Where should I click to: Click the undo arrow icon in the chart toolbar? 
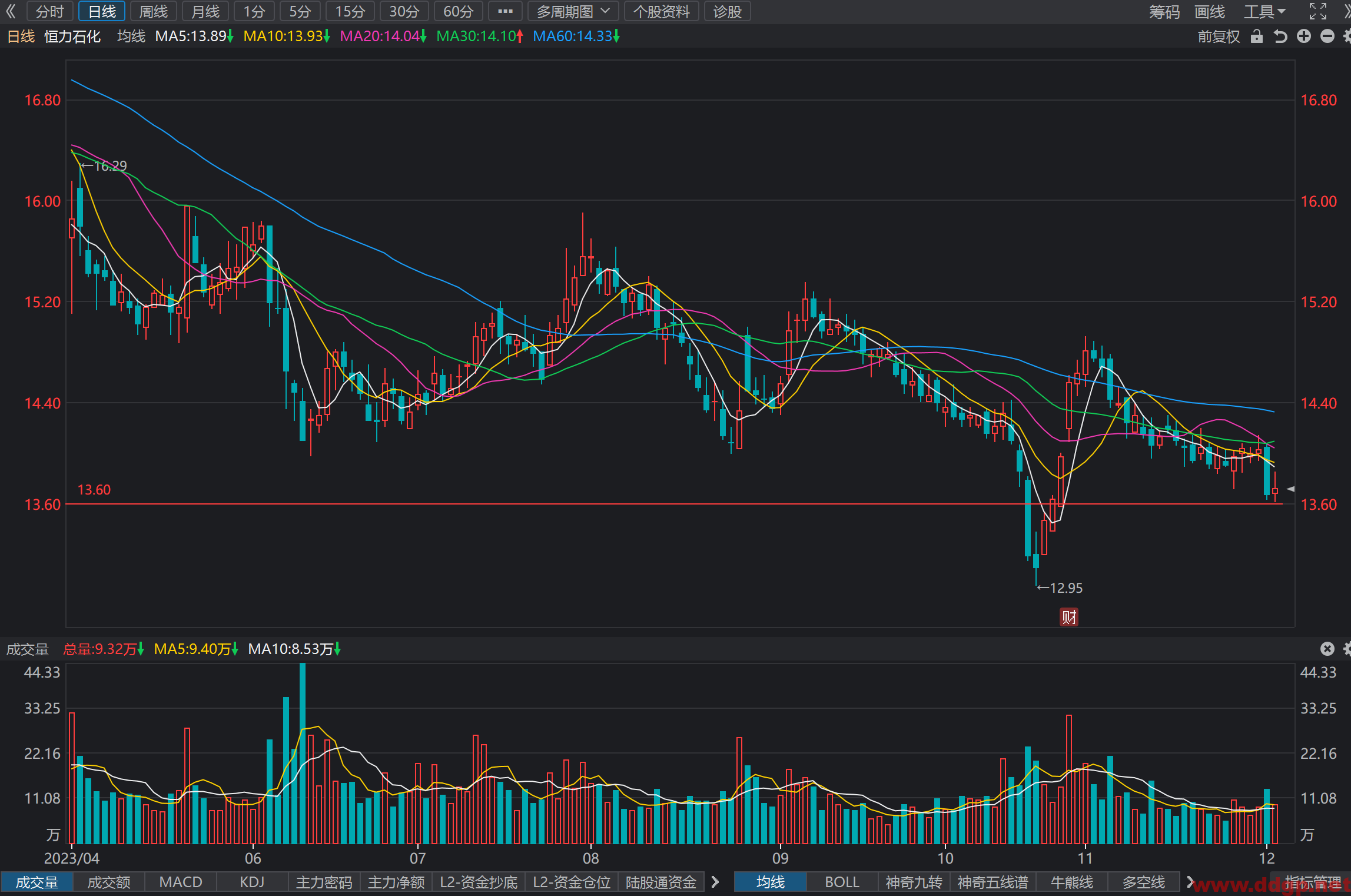(1280, 36)
